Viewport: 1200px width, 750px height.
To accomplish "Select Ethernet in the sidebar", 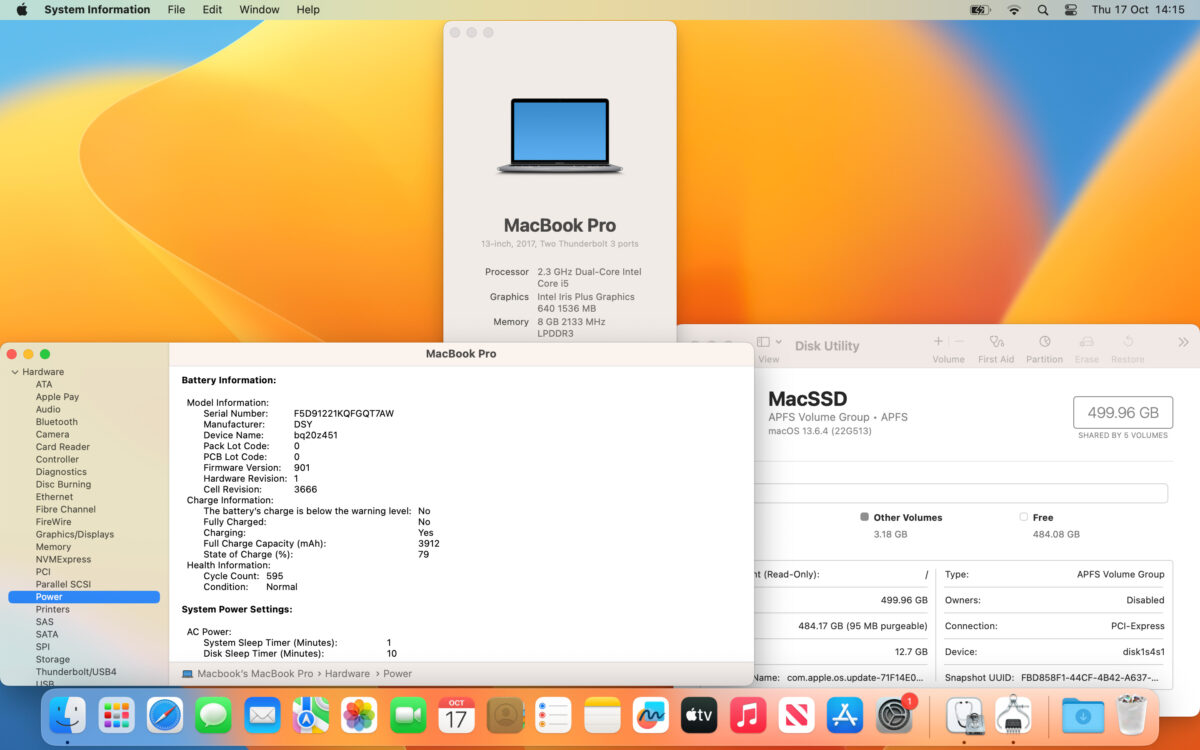I will [x=54, y=497].
